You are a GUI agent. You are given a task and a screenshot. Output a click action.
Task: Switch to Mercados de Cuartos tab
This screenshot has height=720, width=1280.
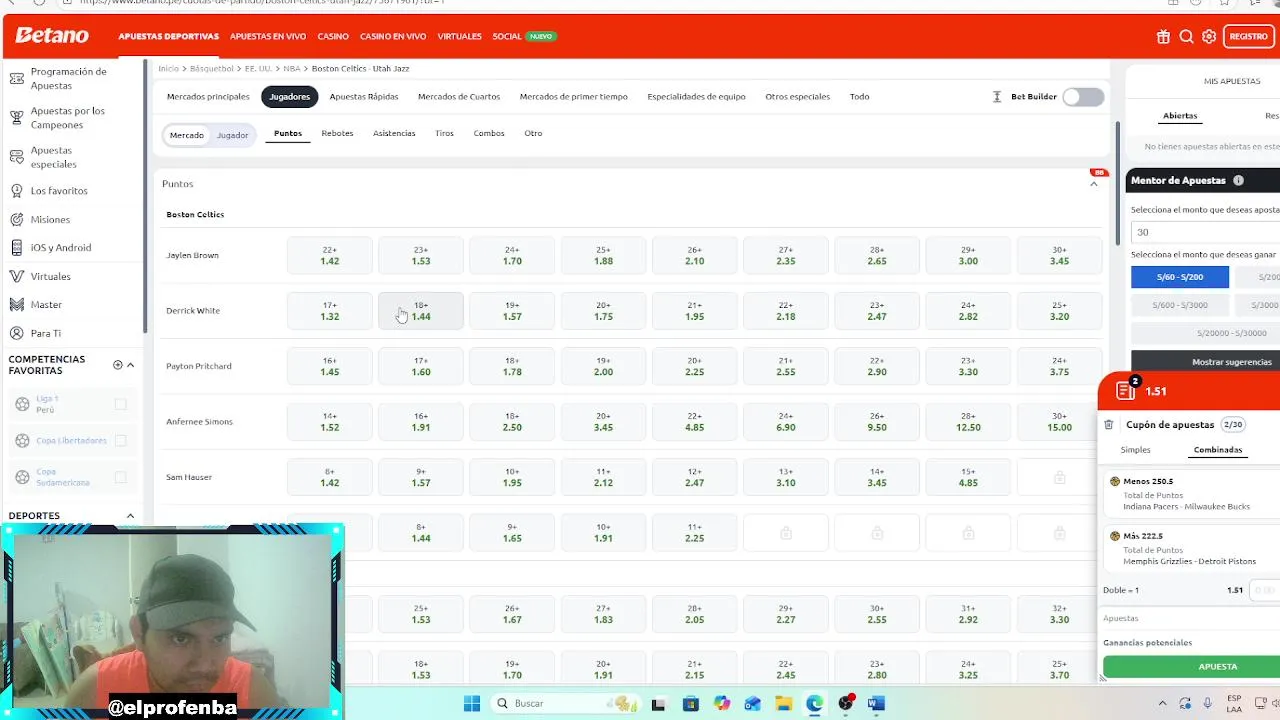[459, 97]
